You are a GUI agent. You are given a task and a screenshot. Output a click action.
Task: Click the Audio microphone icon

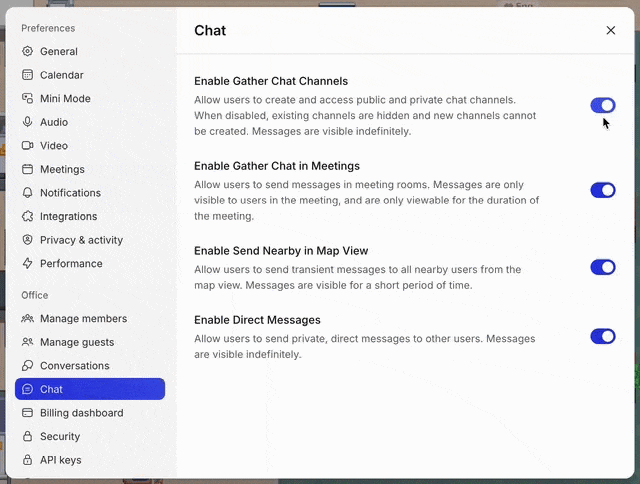pyautogui.click(x=27, y=122)
